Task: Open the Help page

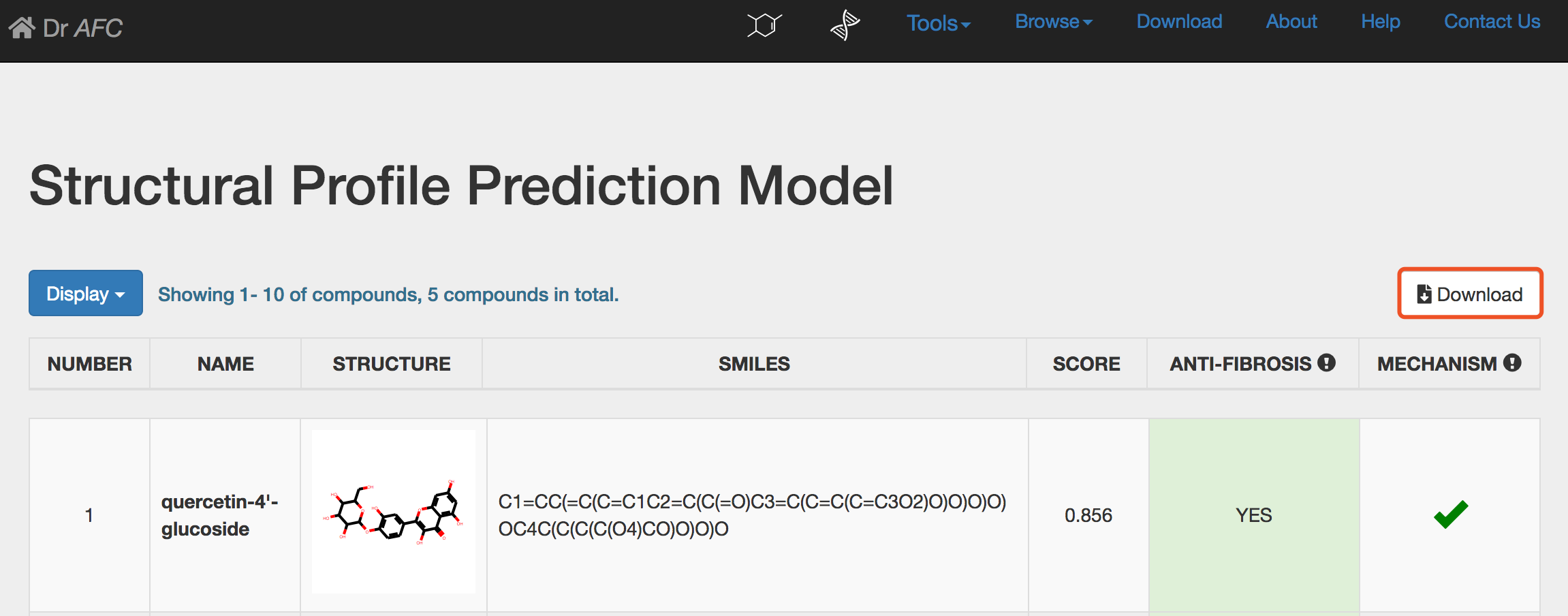Action: 1381,22
